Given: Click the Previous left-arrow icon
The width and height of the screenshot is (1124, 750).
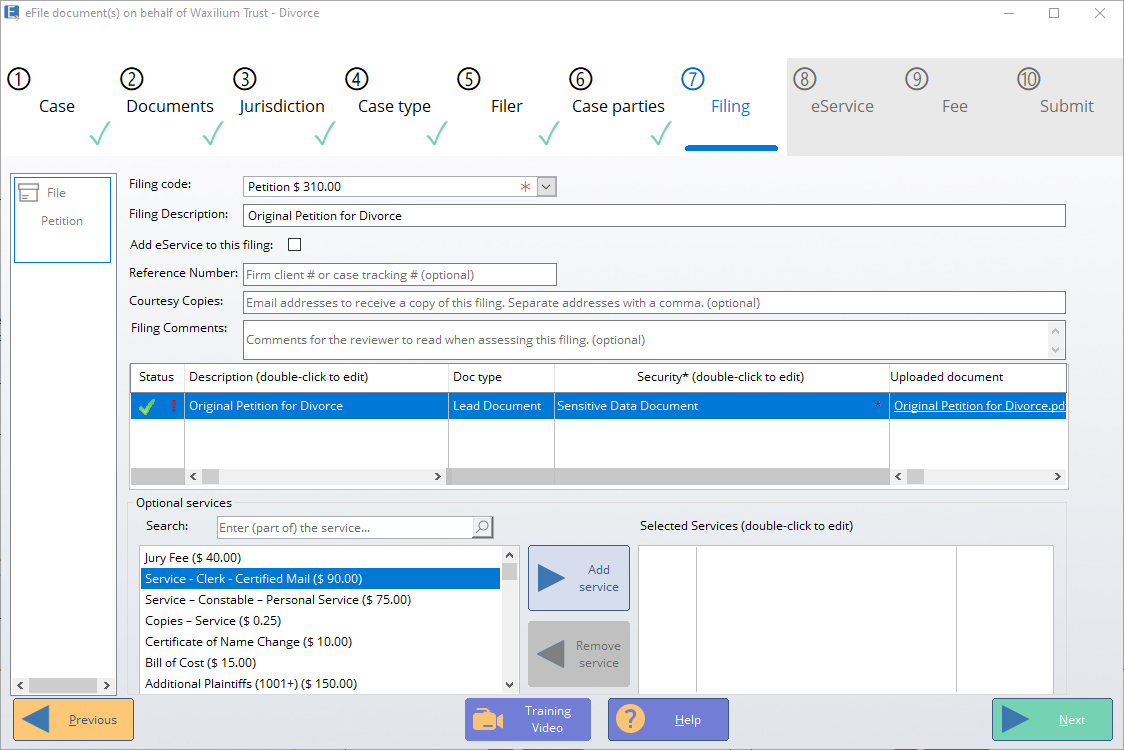Looking at the screenshot, I should [36, 720].
